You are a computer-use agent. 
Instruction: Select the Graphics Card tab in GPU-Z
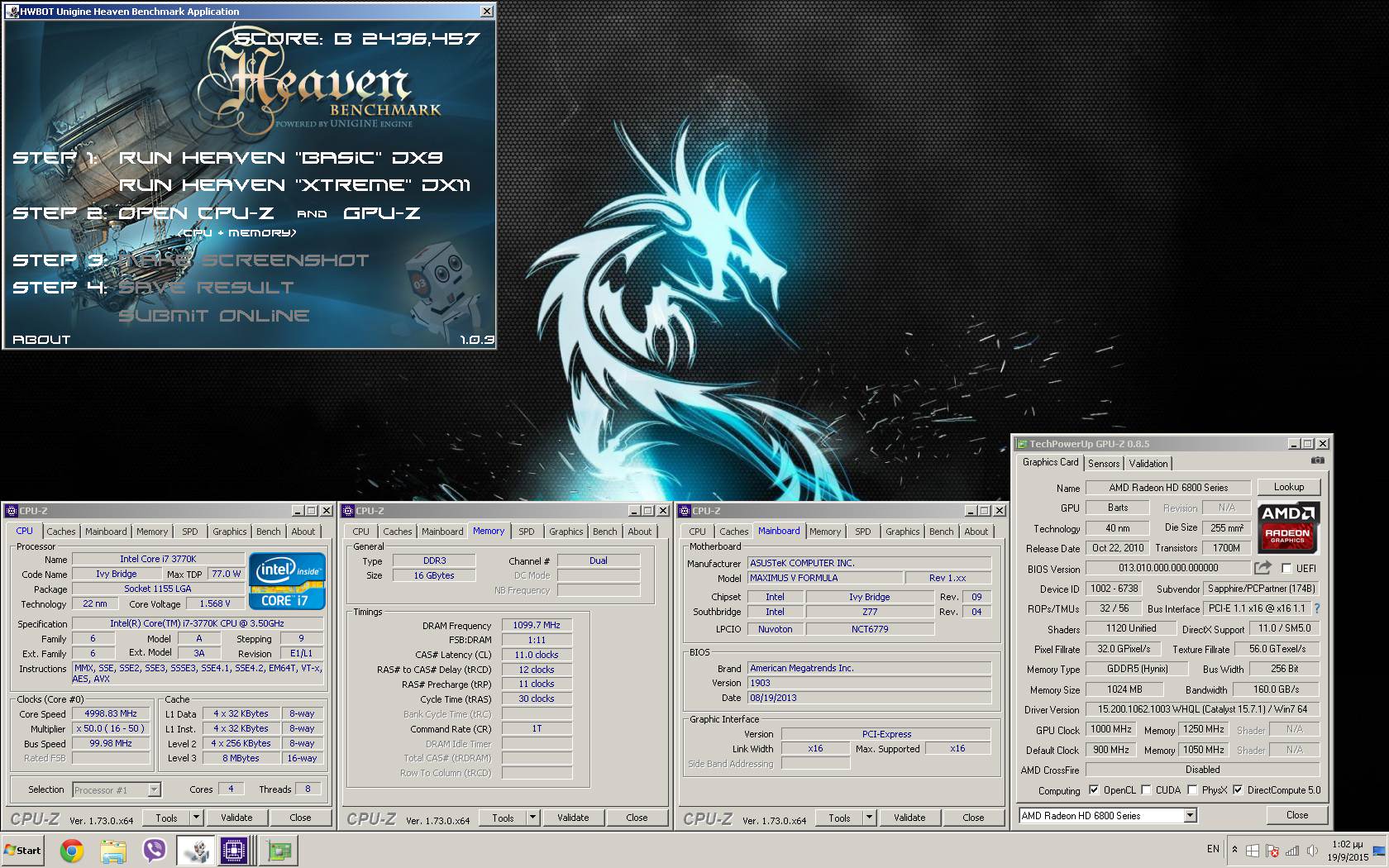(x=1050, y=462)
